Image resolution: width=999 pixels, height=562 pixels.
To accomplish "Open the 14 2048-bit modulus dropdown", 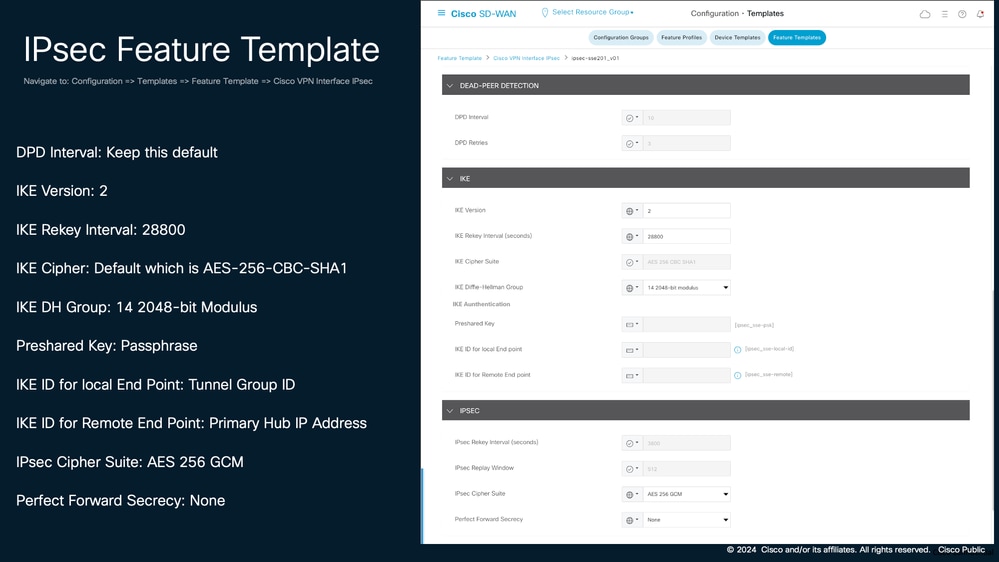I will point(687,288).
